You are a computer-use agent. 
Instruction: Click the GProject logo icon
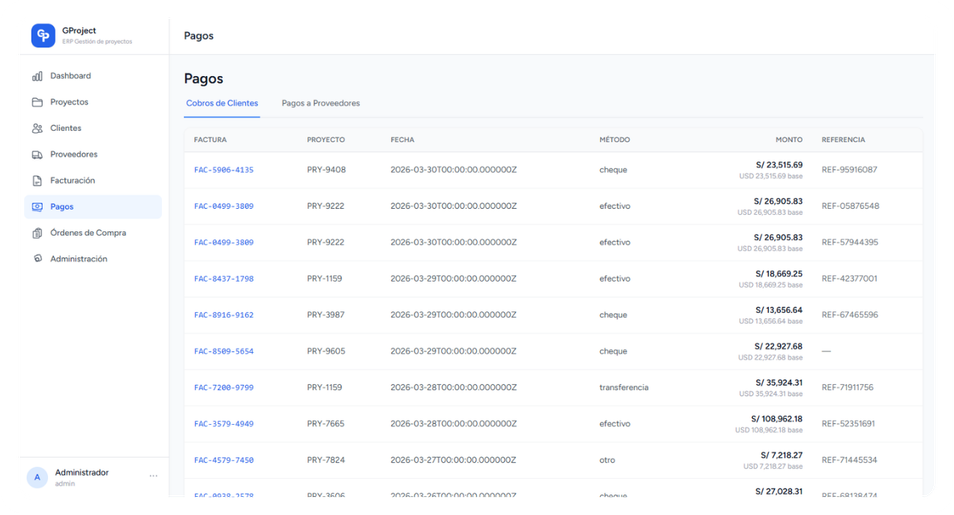[x=43, y=36]
